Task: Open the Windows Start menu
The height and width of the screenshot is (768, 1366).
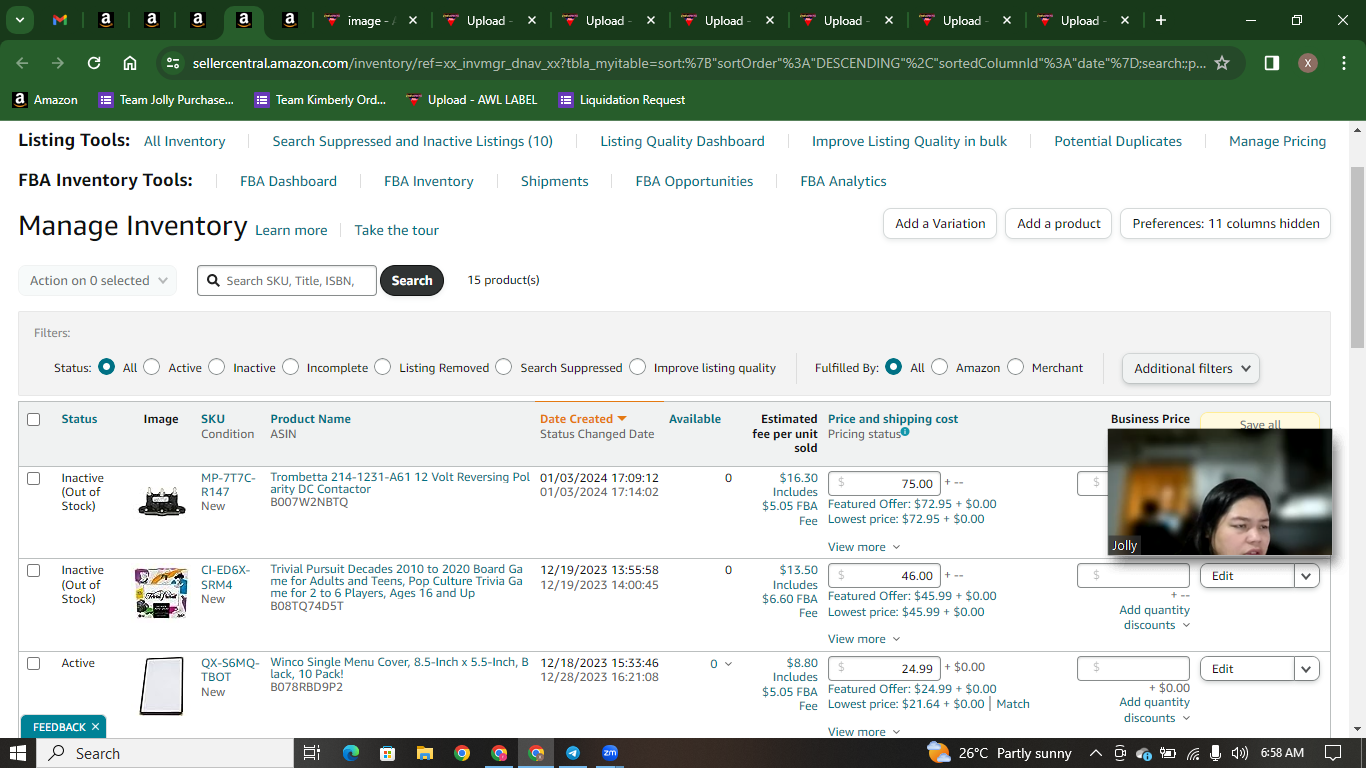Action: point(18,753)
